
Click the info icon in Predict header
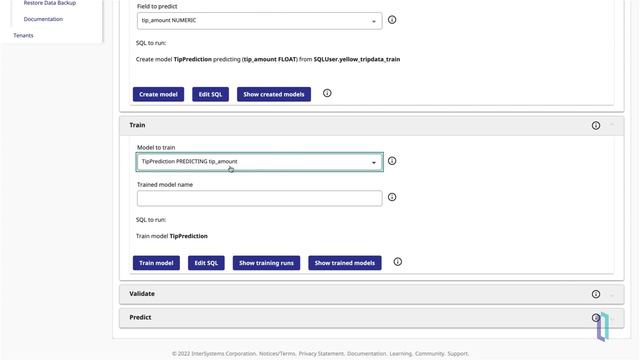pos(596,318)
